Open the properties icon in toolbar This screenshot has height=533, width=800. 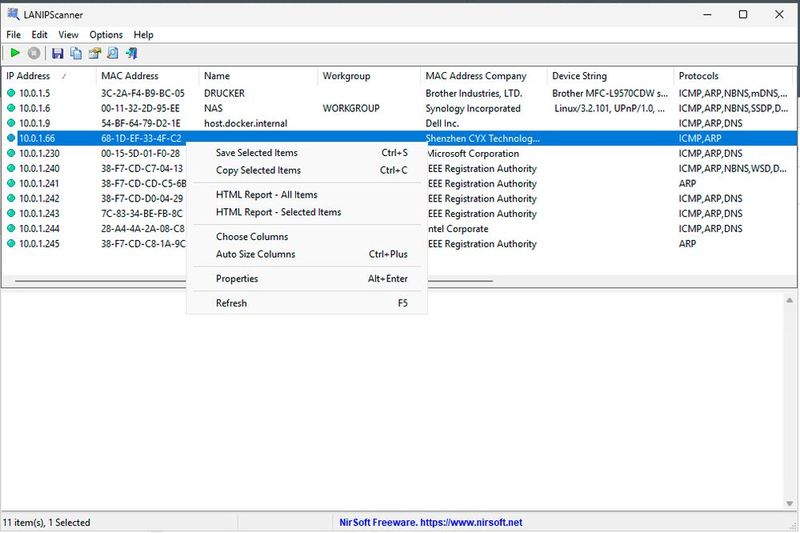(95, 53)
